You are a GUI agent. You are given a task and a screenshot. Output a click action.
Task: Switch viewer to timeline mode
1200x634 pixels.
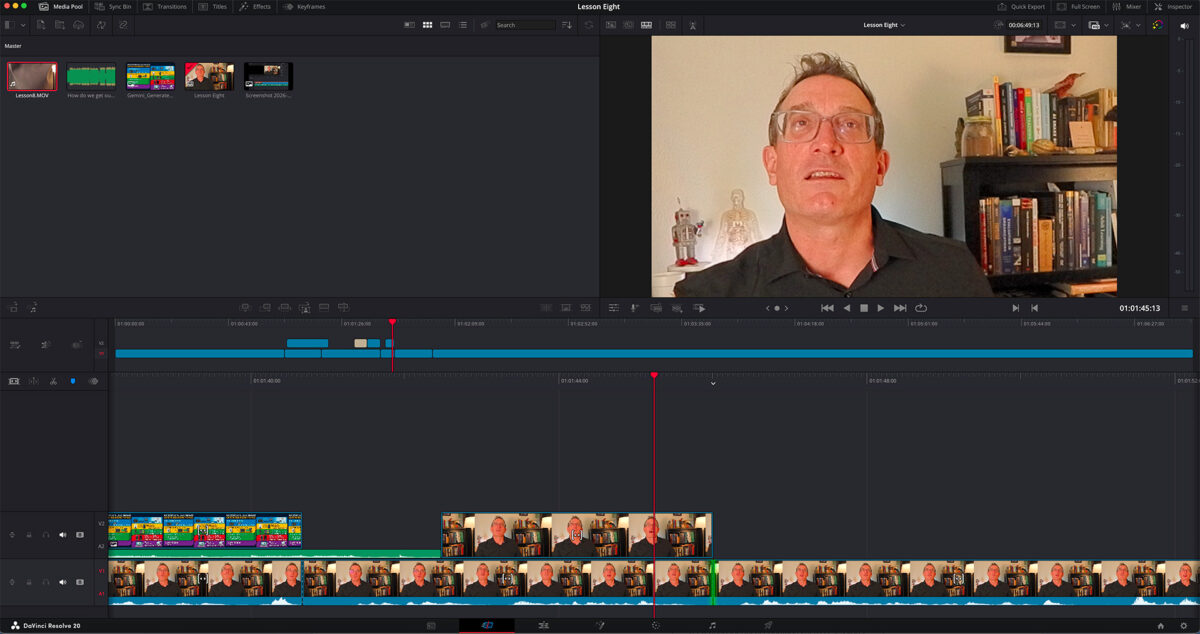(647, 25)
